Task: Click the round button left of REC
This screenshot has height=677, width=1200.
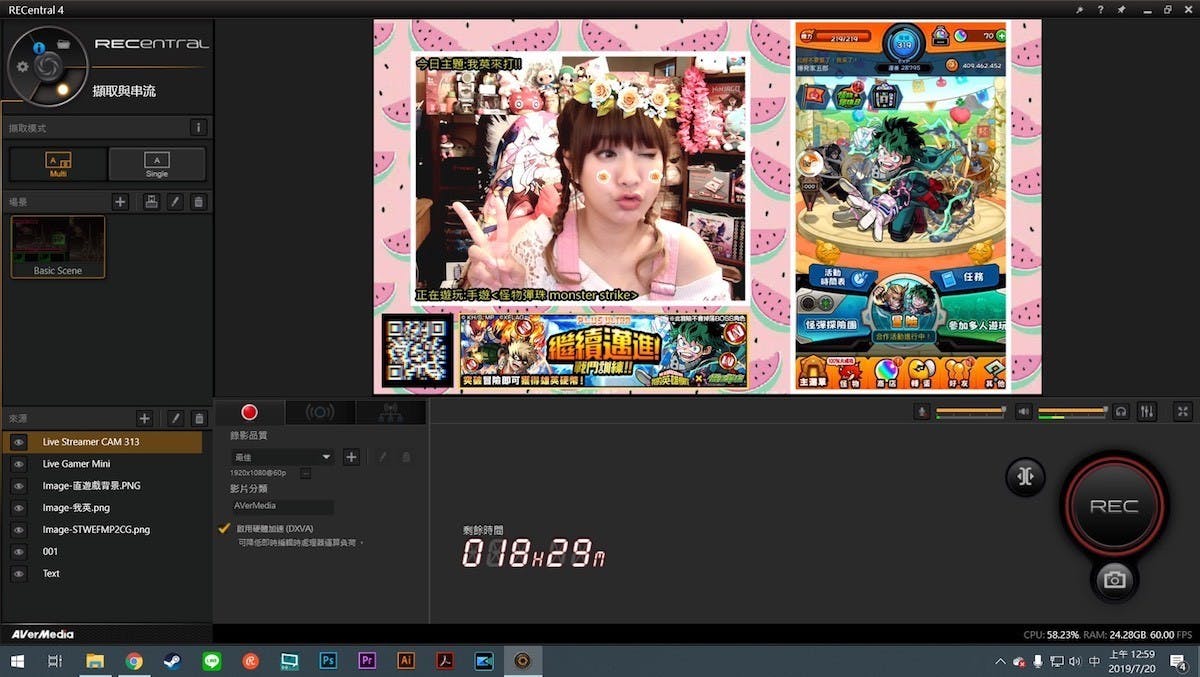Action: click(1025, 477)
